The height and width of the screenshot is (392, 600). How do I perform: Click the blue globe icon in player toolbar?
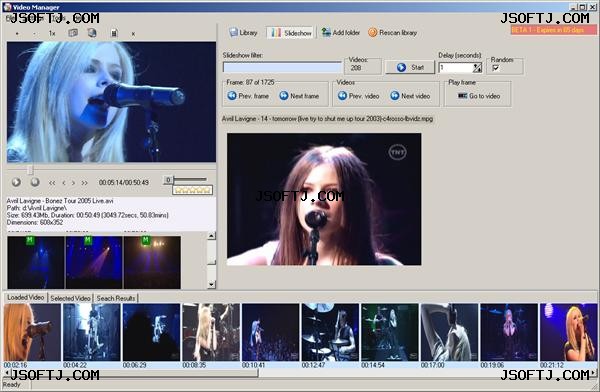(x=92, y=33)
